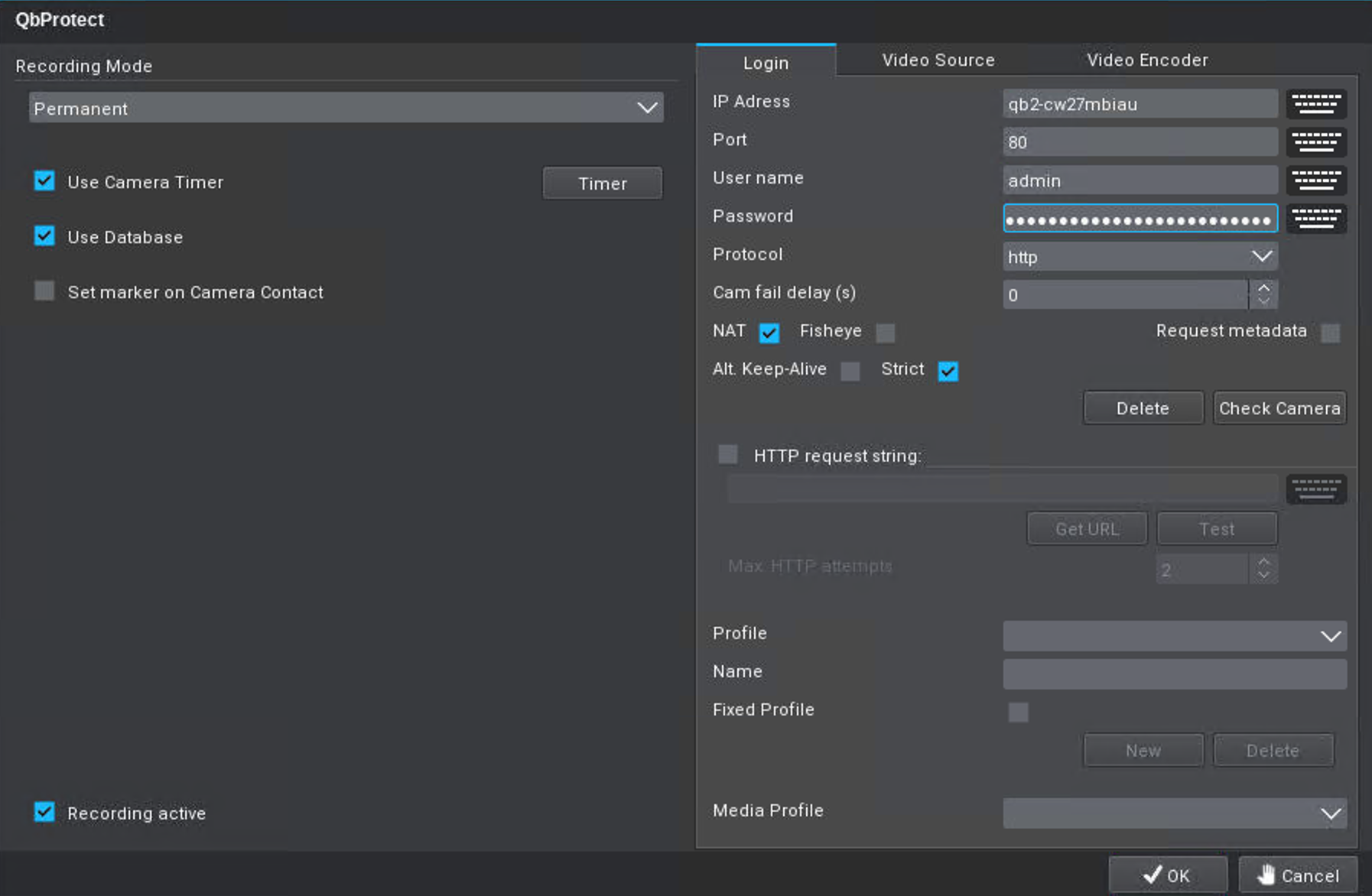Viewport: 1372px width, 896px height.
Task: Expand the Media Profile dropdown
Action: pos(1175,813)
